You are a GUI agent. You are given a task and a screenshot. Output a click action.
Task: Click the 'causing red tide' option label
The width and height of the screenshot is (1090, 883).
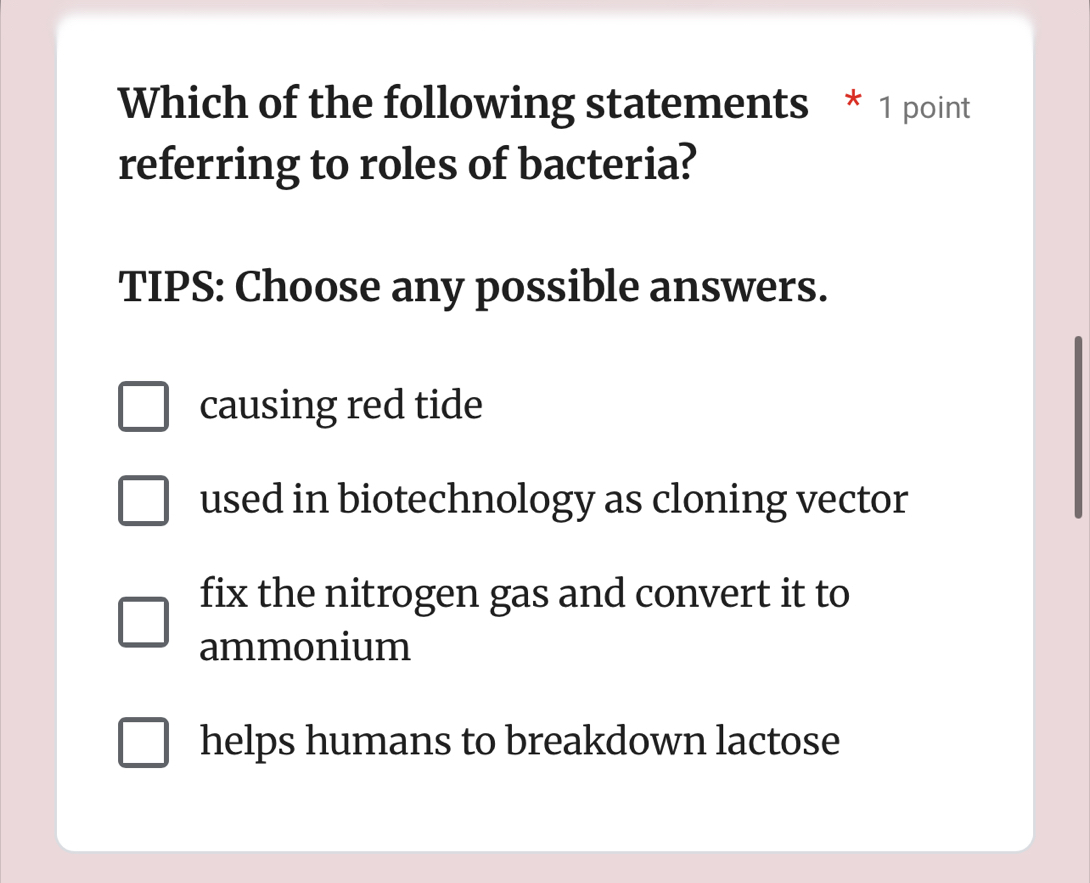click(x=341, y=406)
